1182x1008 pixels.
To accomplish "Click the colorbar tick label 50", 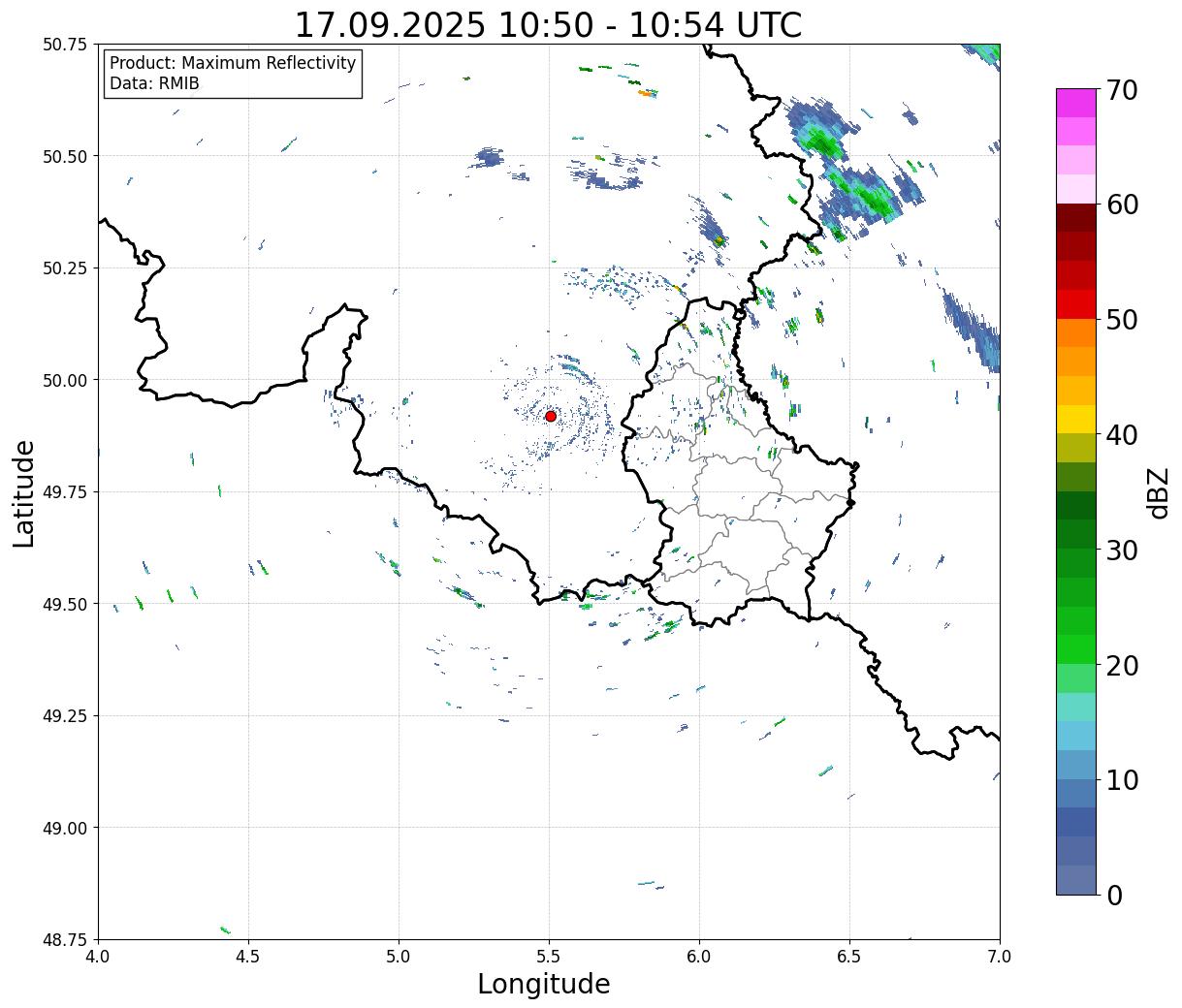I will [1121, 320].
